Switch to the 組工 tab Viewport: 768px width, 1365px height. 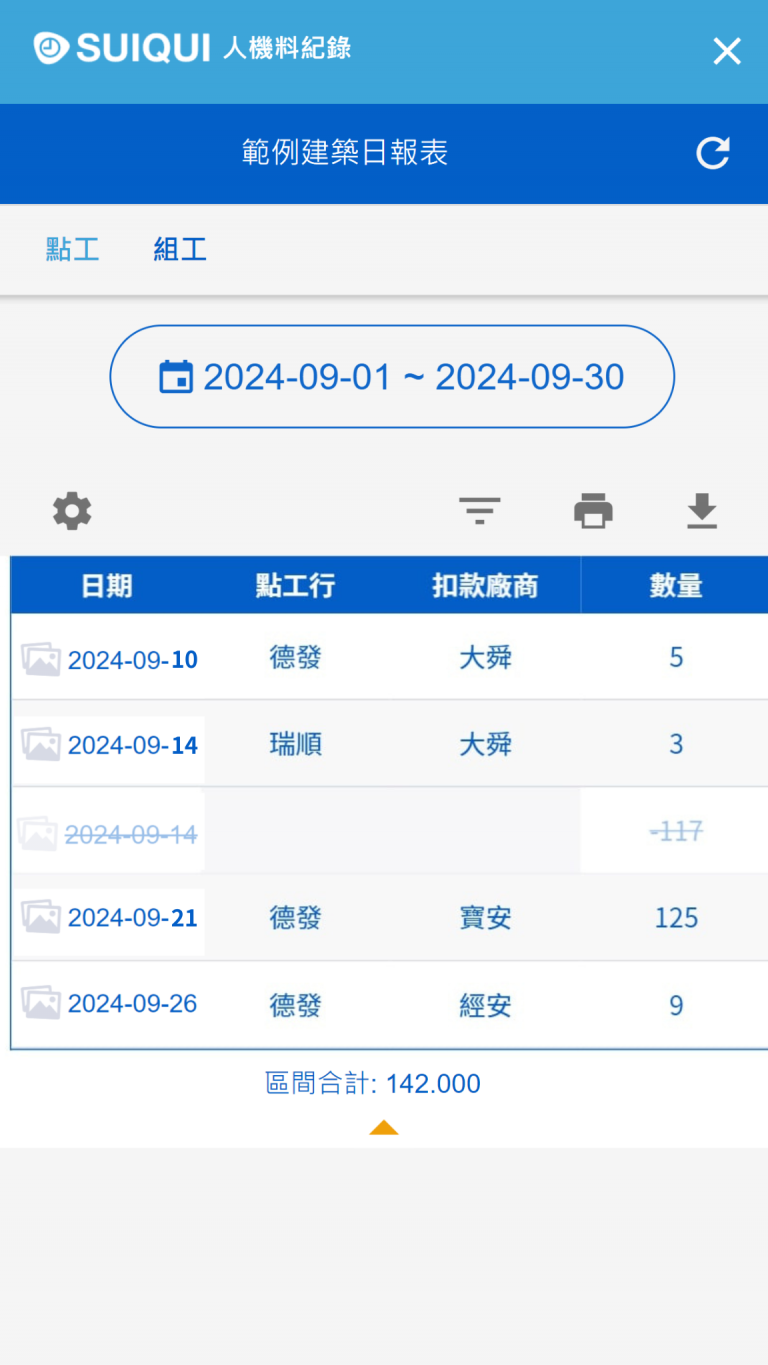180,249
